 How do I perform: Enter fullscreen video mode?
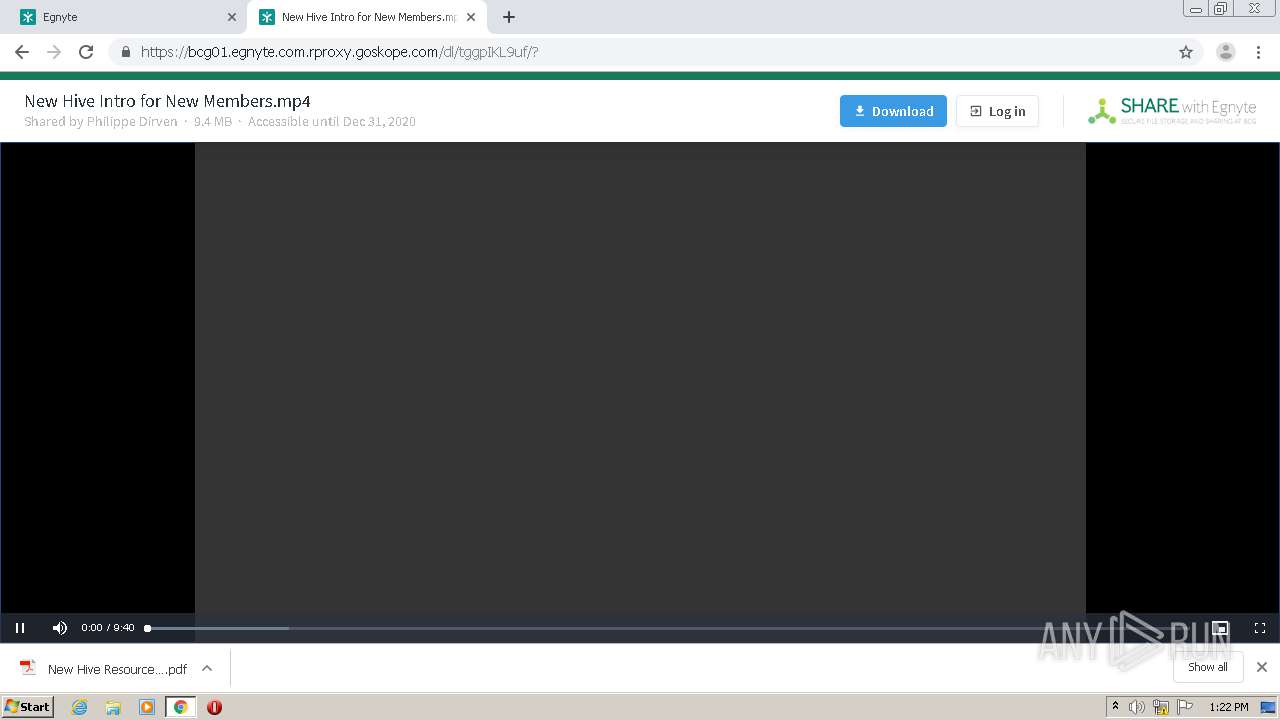pos(1260,628)
